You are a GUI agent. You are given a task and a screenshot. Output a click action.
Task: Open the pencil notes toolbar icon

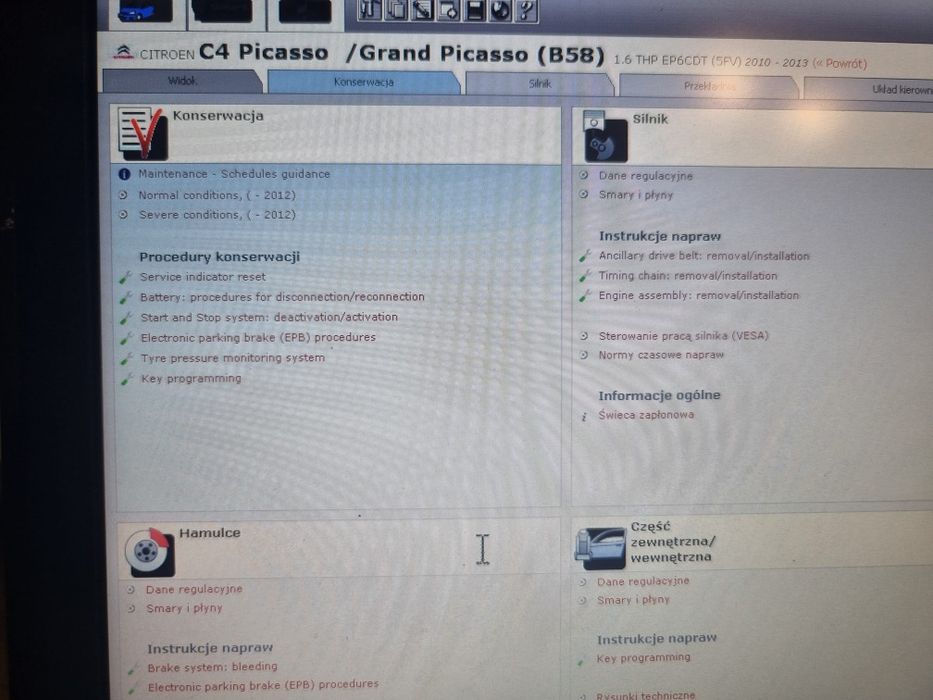[422, 10]
